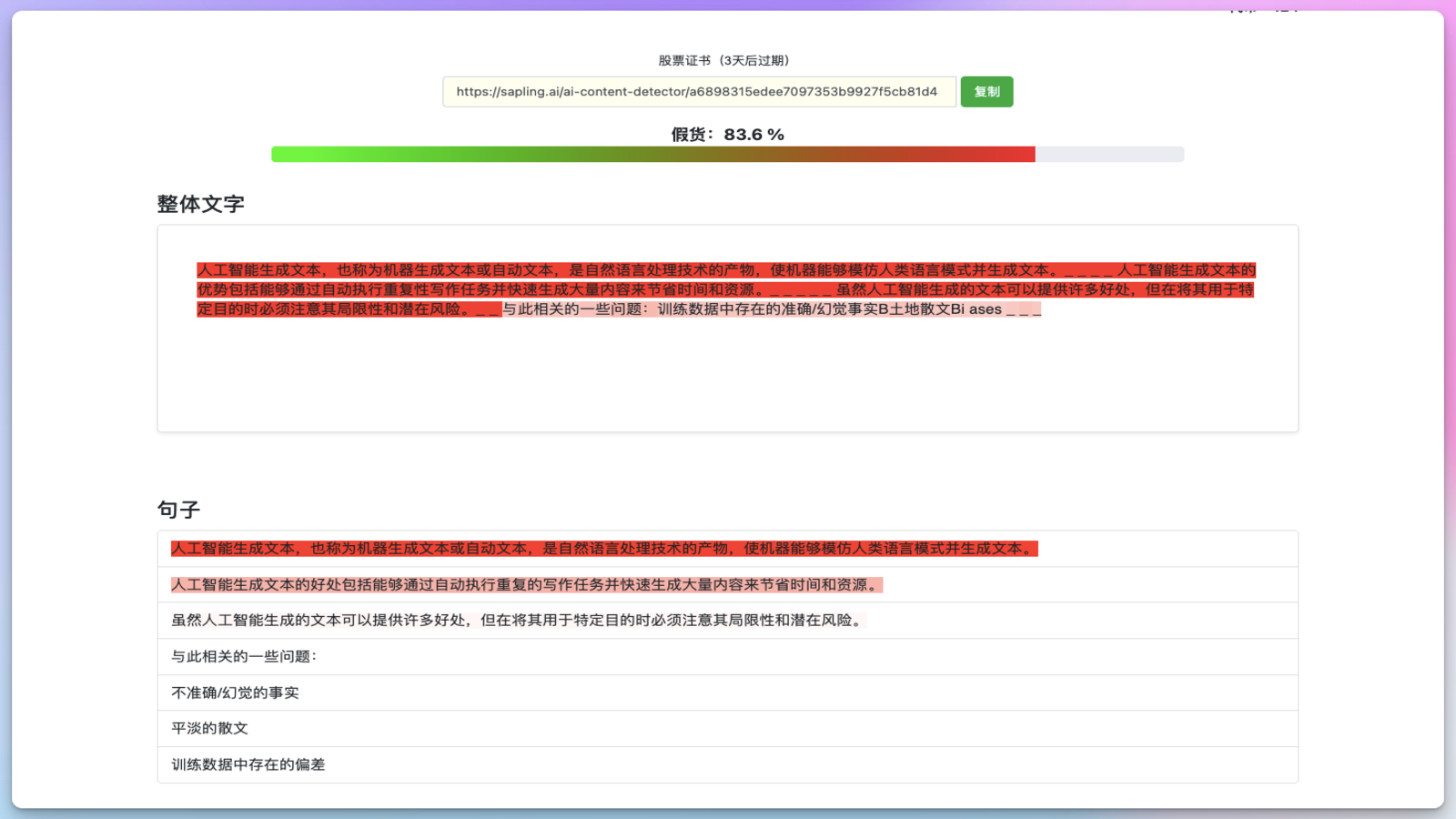
Task: Select the 与此相关的一些问题 row under 句子
Action: click(244, 657)
